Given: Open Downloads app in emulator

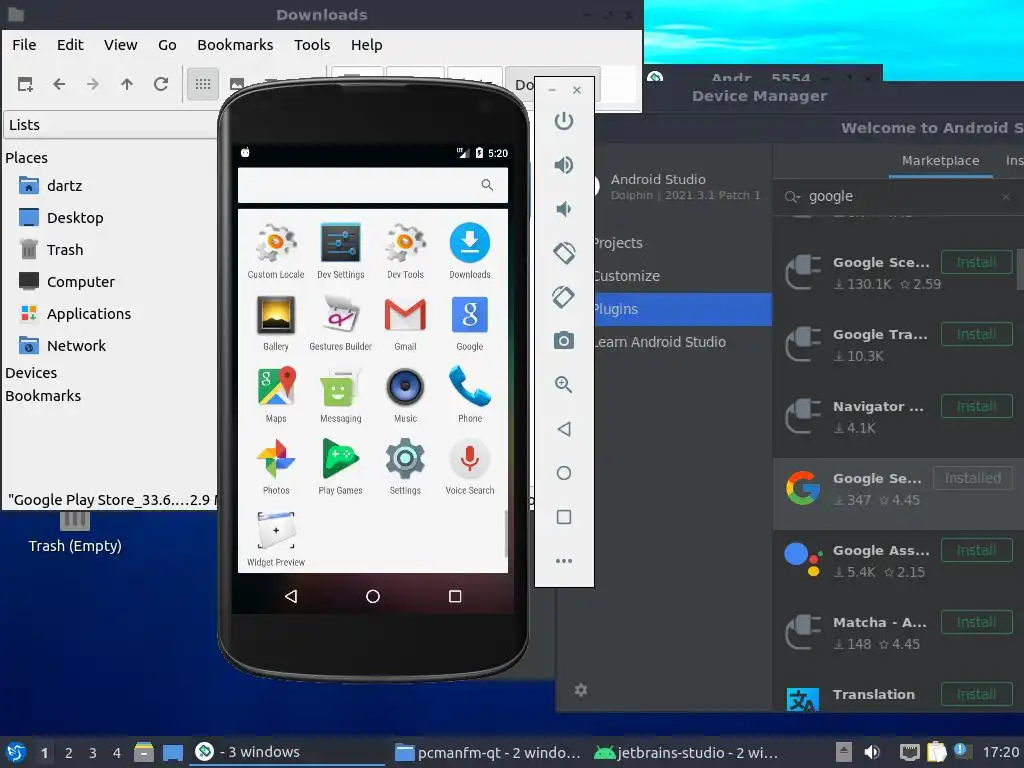Looking at the screenshot, I should click(470, 251).
